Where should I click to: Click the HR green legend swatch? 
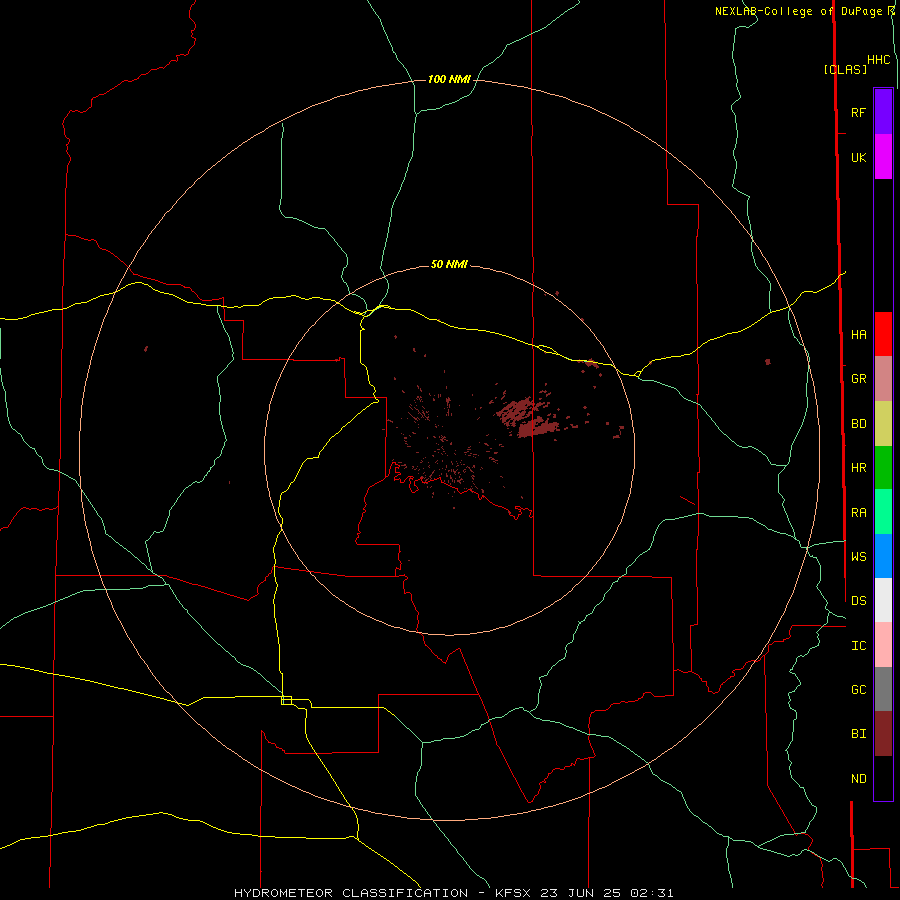pos(883,468)
